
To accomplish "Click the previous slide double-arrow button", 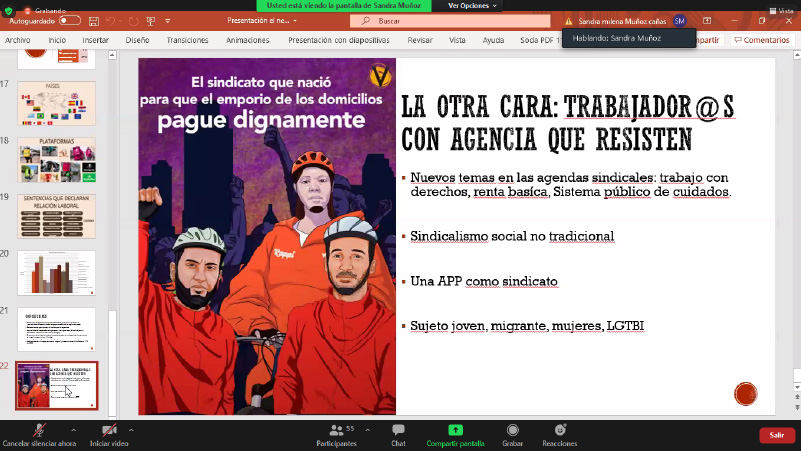I will click(x=797, y=397).
